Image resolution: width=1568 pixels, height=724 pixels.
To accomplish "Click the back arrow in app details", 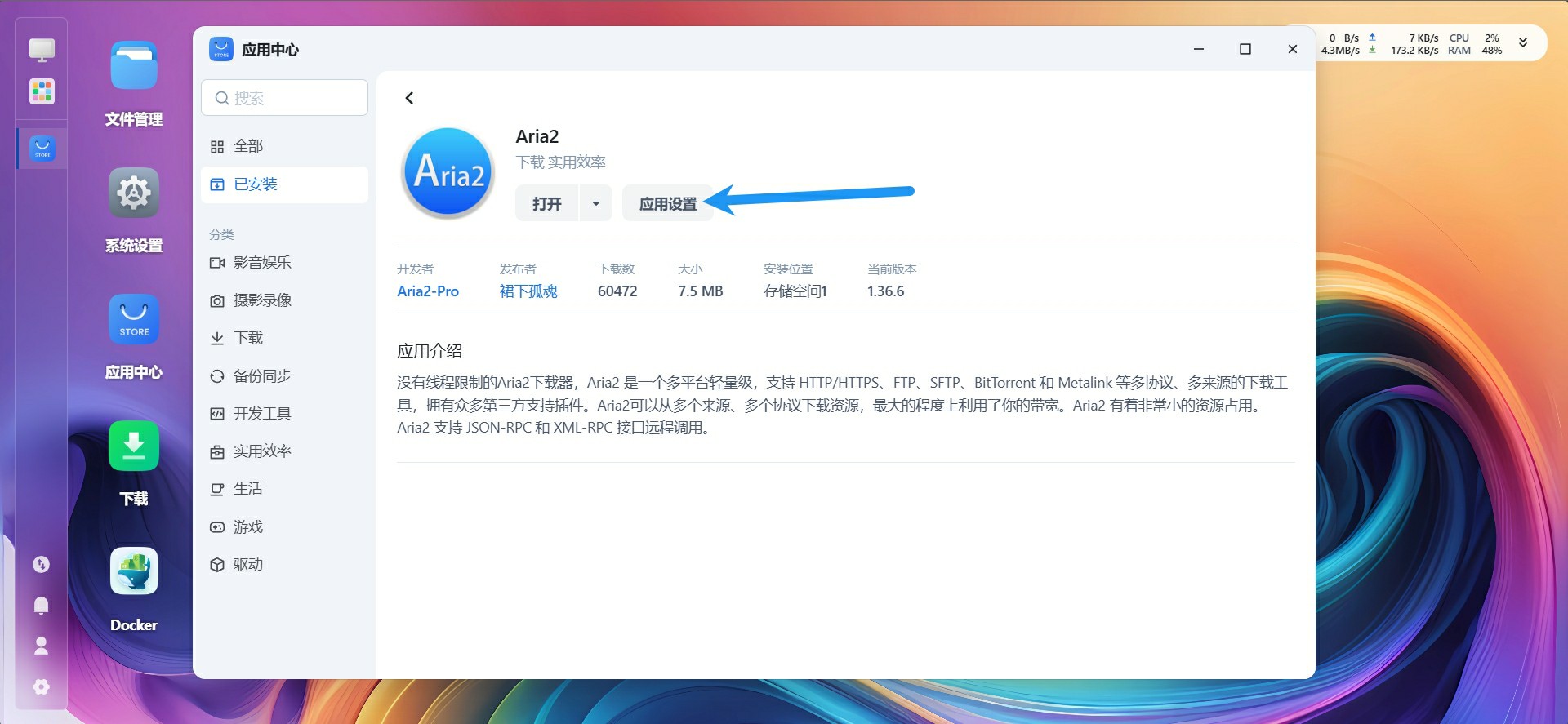I will [409, 98].
